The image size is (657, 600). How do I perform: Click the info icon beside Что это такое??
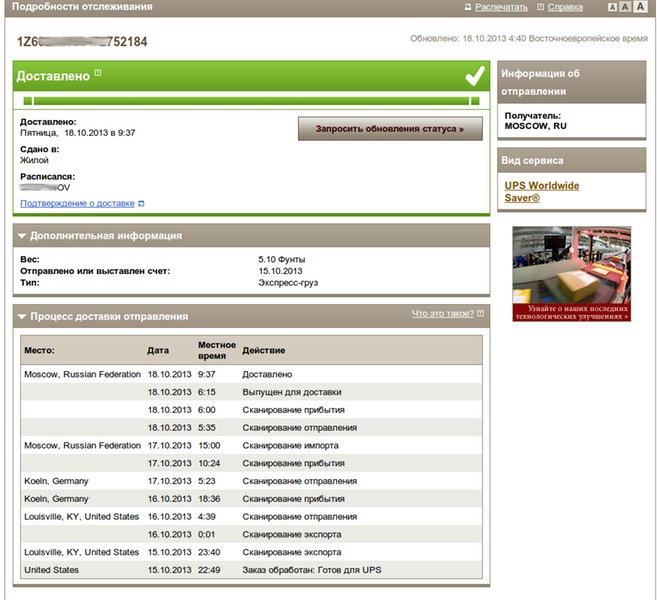(x=480, y=313)
